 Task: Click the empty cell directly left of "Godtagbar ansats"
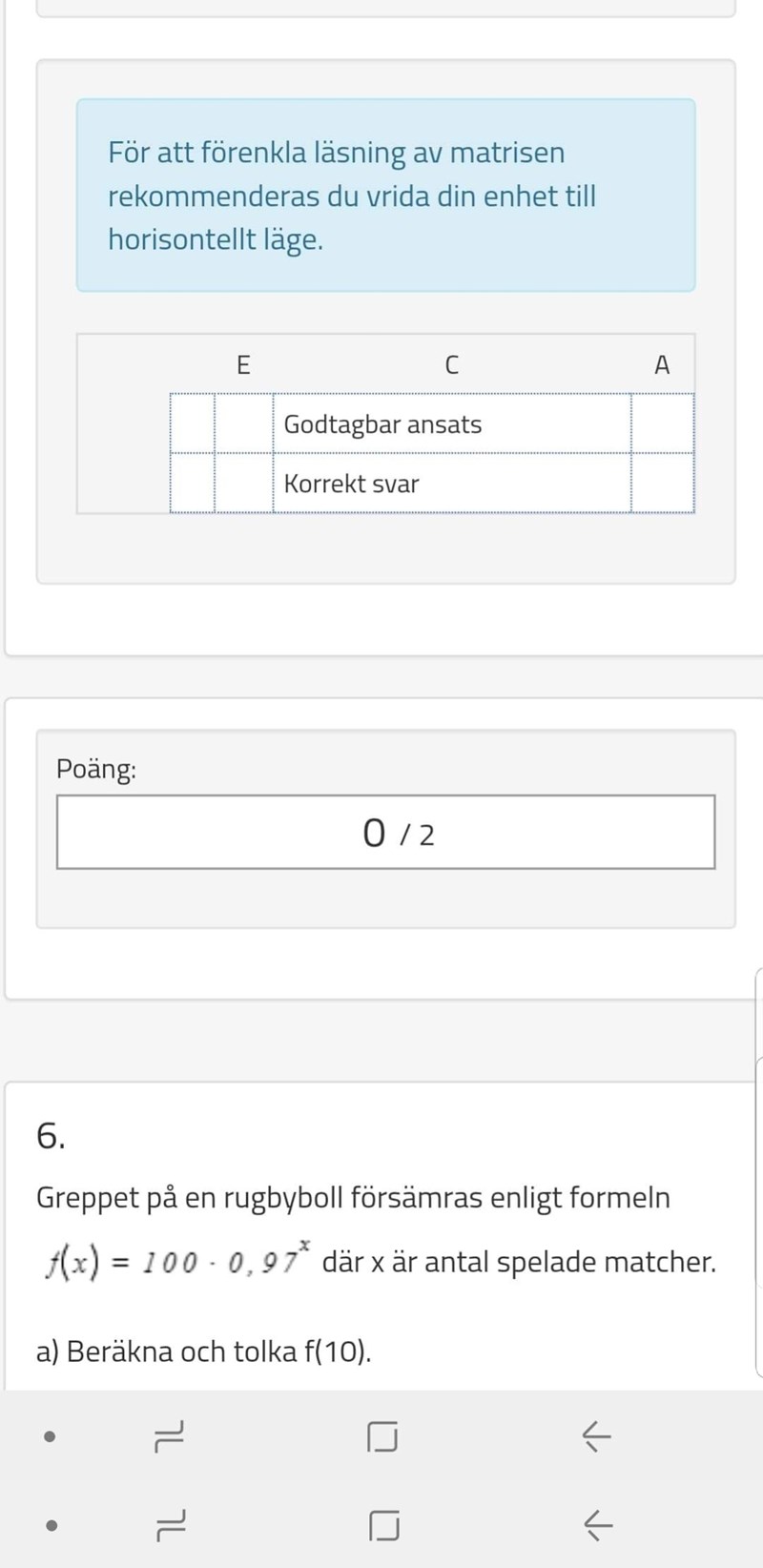[x=243, y=424]
